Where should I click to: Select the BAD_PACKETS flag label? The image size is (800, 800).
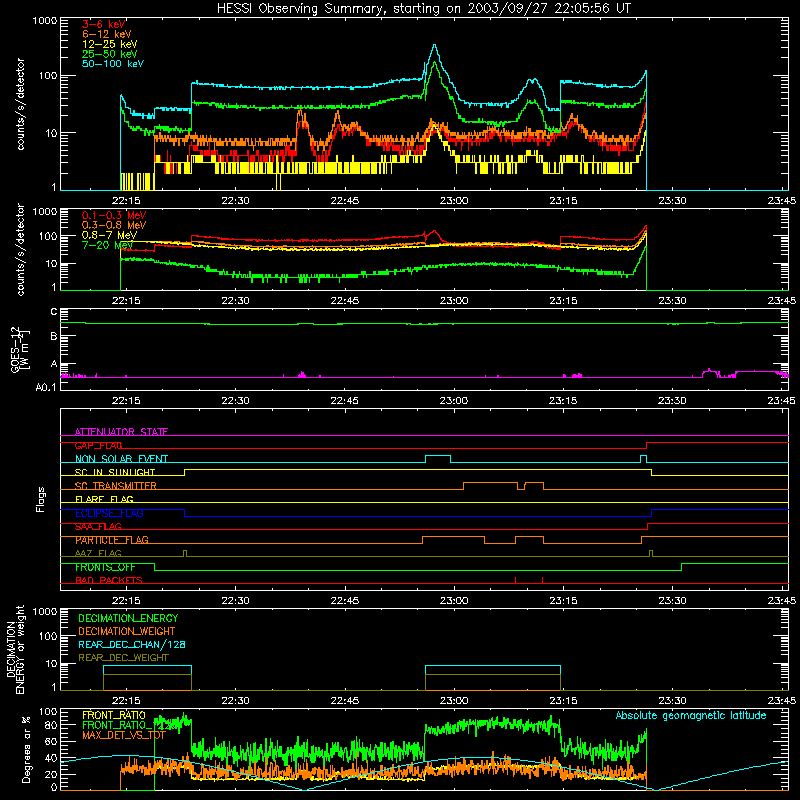pos(109,580)
